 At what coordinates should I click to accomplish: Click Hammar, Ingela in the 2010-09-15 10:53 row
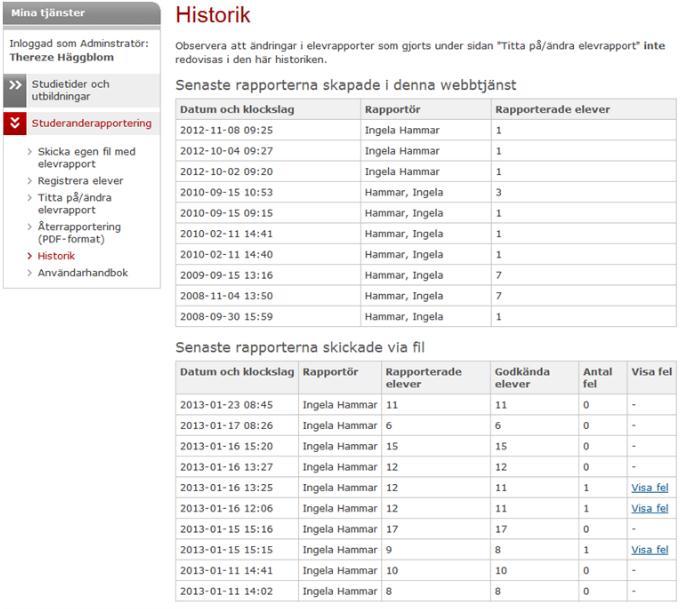pyautogui.click(x=404, y=193)
